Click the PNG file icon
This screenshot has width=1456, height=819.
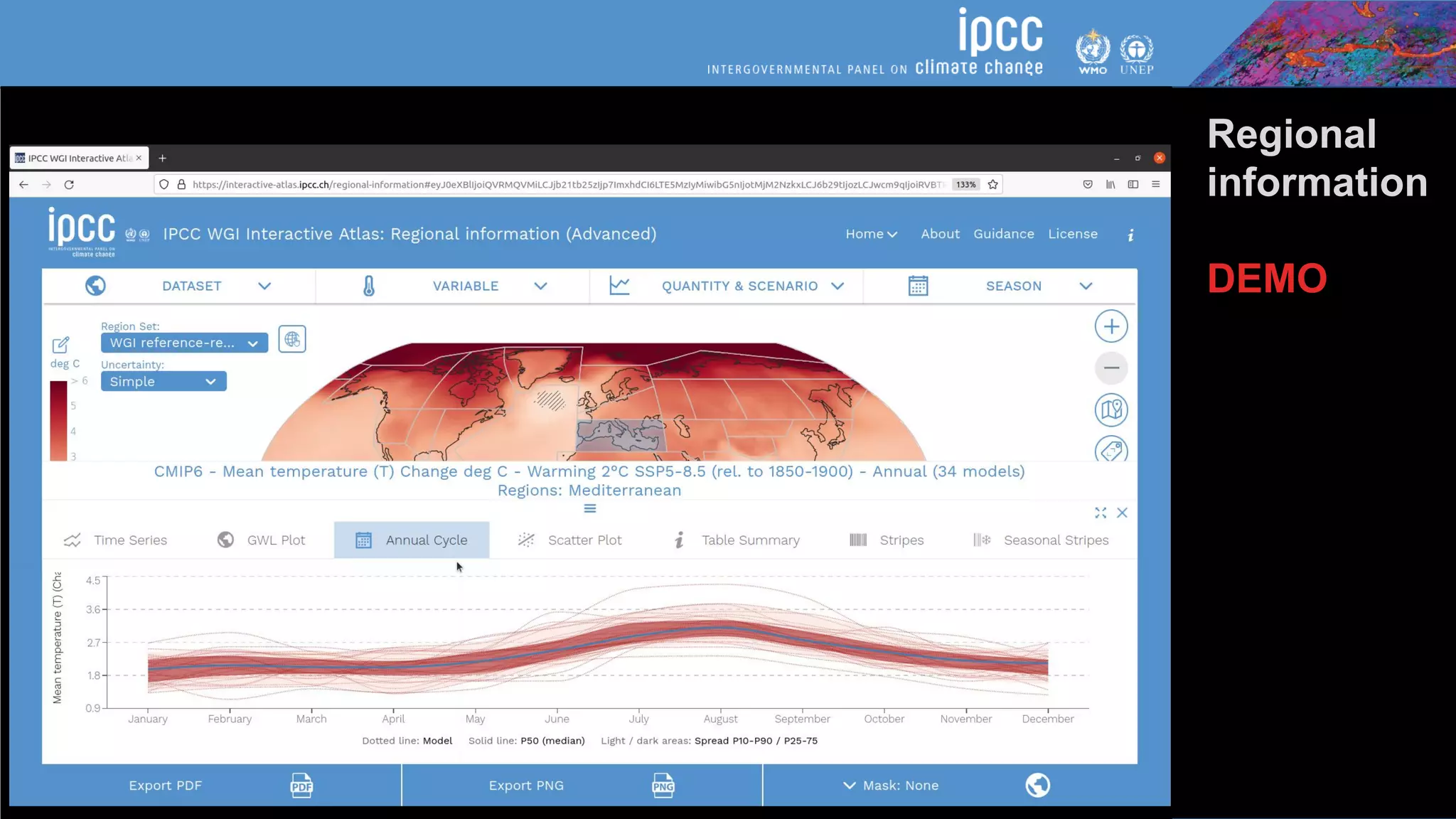pos(663,786)
